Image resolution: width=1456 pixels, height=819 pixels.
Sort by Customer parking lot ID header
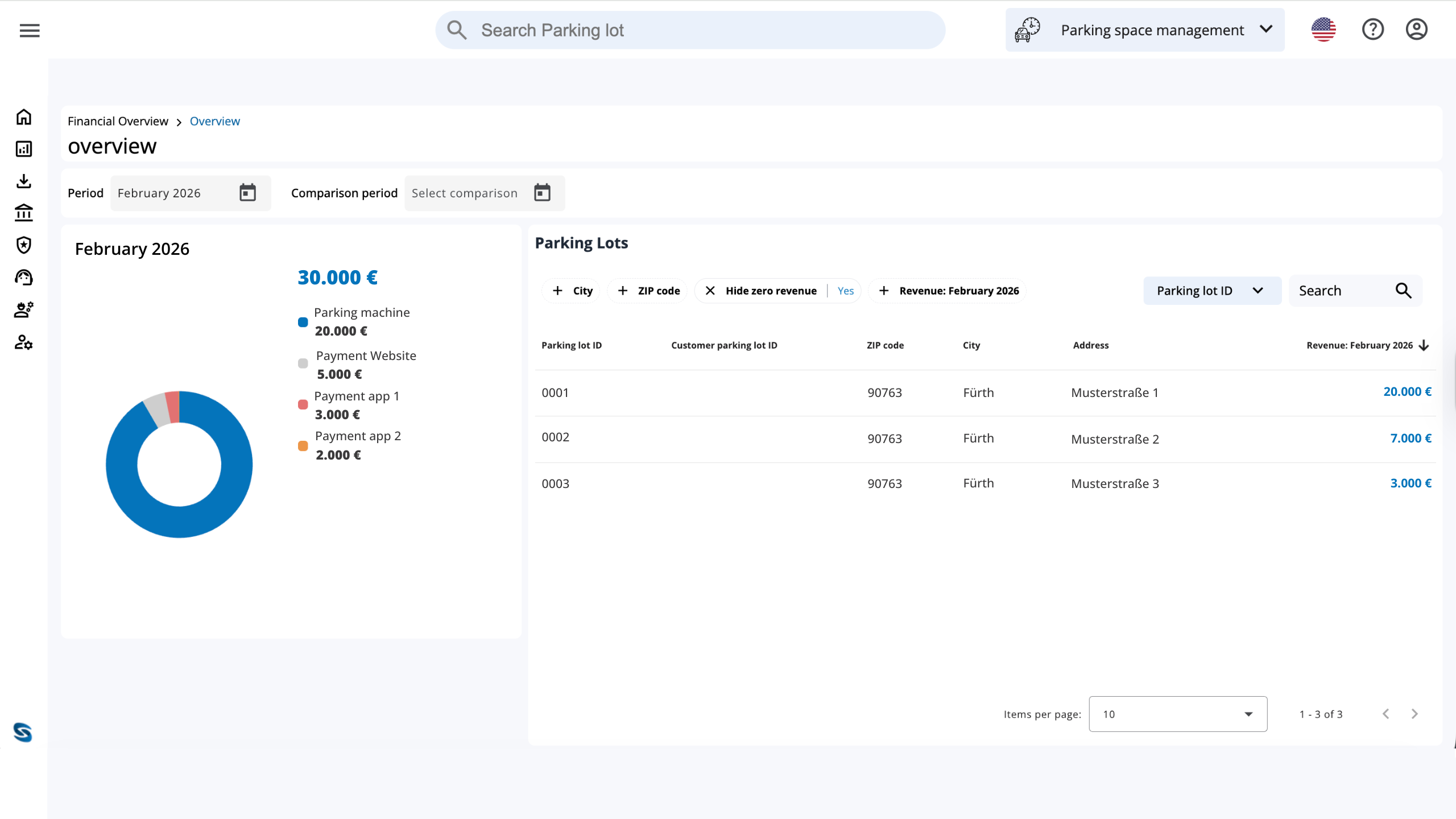coord(724,345)
